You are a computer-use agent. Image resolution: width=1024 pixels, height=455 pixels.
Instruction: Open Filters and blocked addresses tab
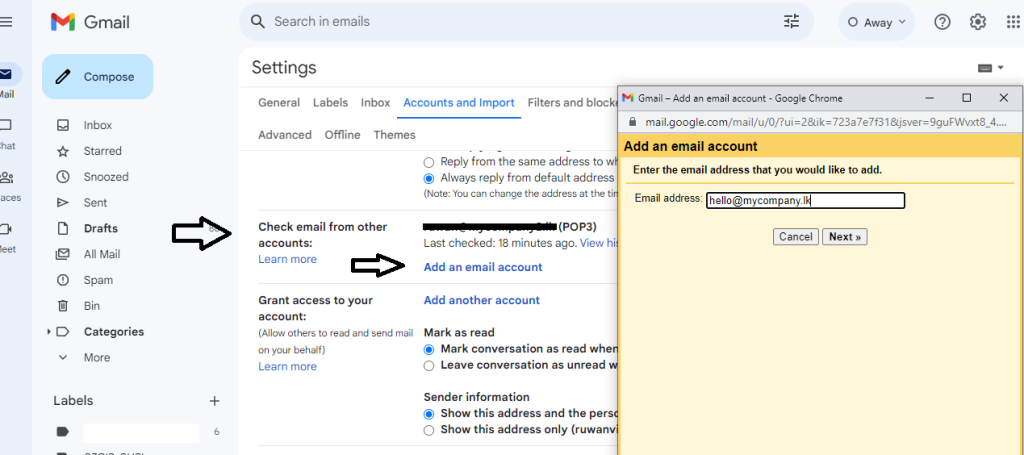[571, 102]
